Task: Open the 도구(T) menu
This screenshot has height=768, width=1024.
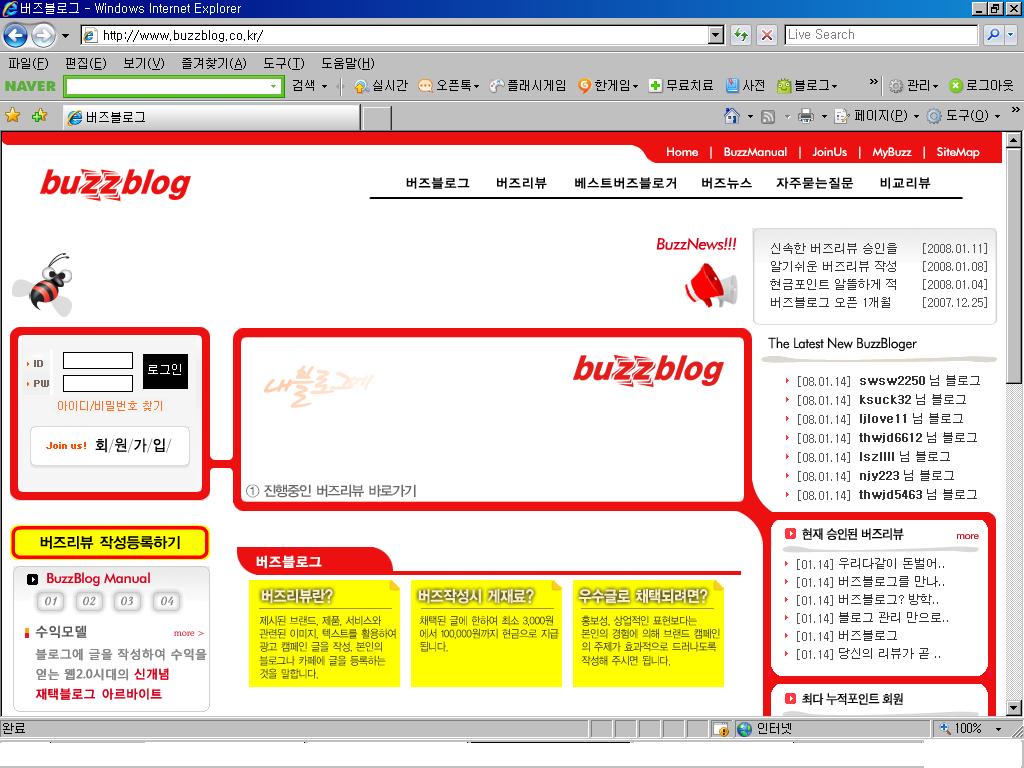Action: [x=283, y=63]
